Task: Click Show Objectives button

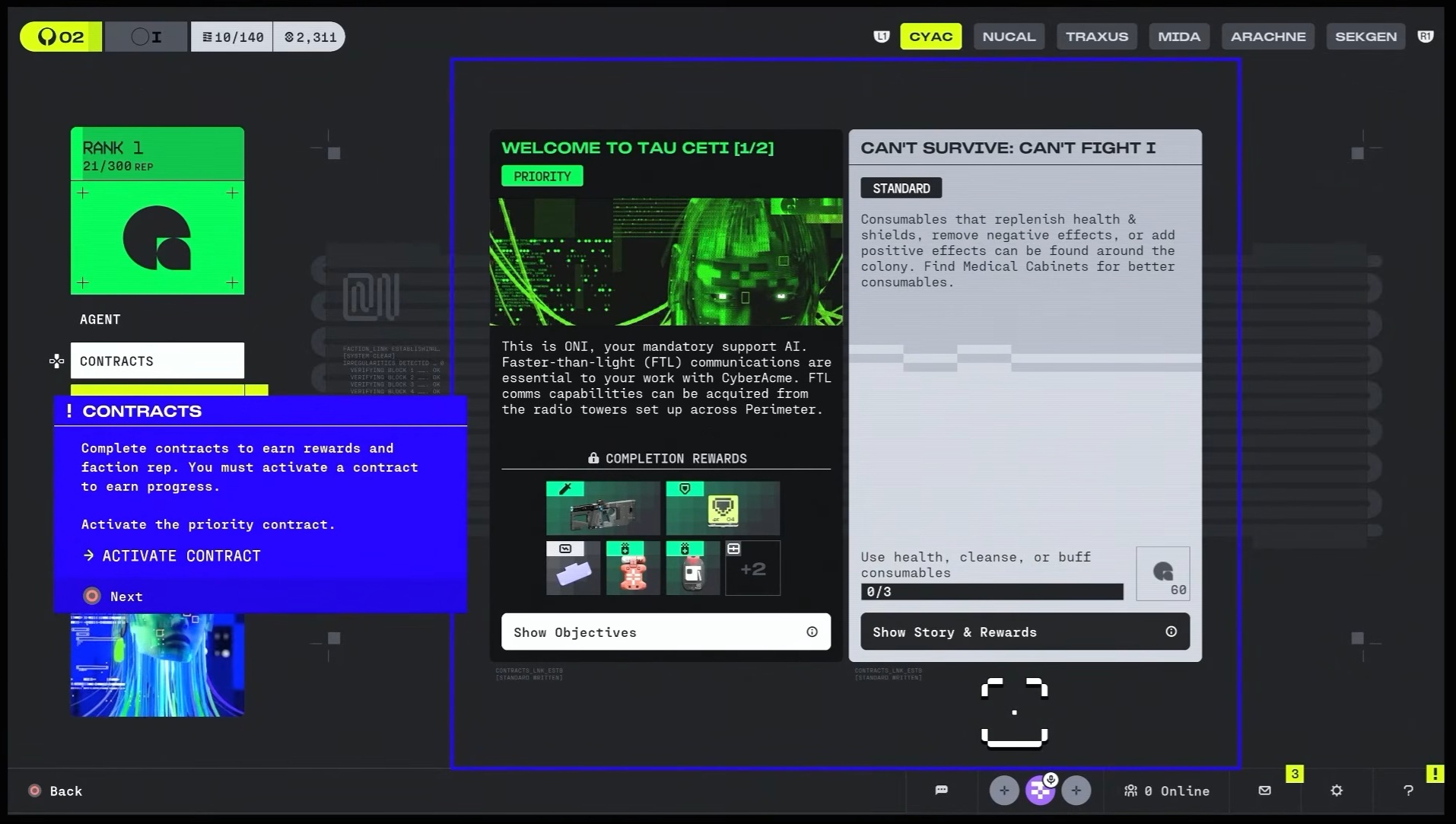Action: 666,632
